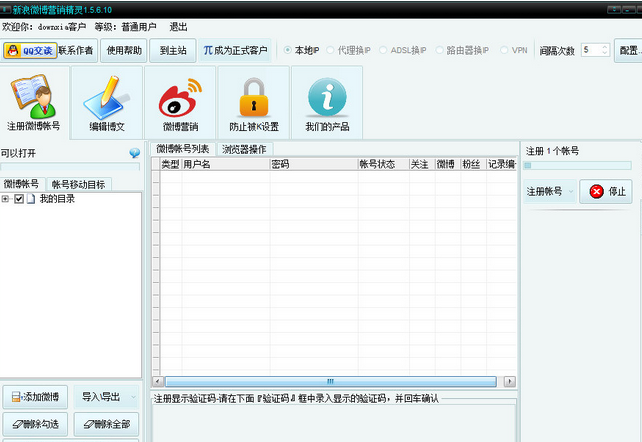Click the 退出 logout link
The height and width of the screenshot is (442, 642).
click(x=178, y=27)
